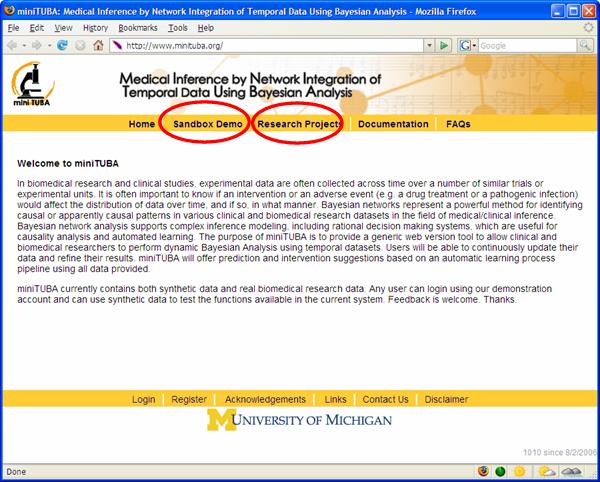Click the grey cloud weather status icon
Screen dimensions: 600x482
pos(572,471)
